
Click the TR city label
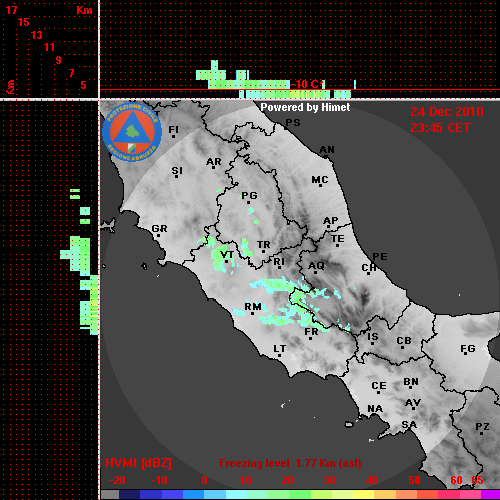pyautogui.click(x=263, y=245)
